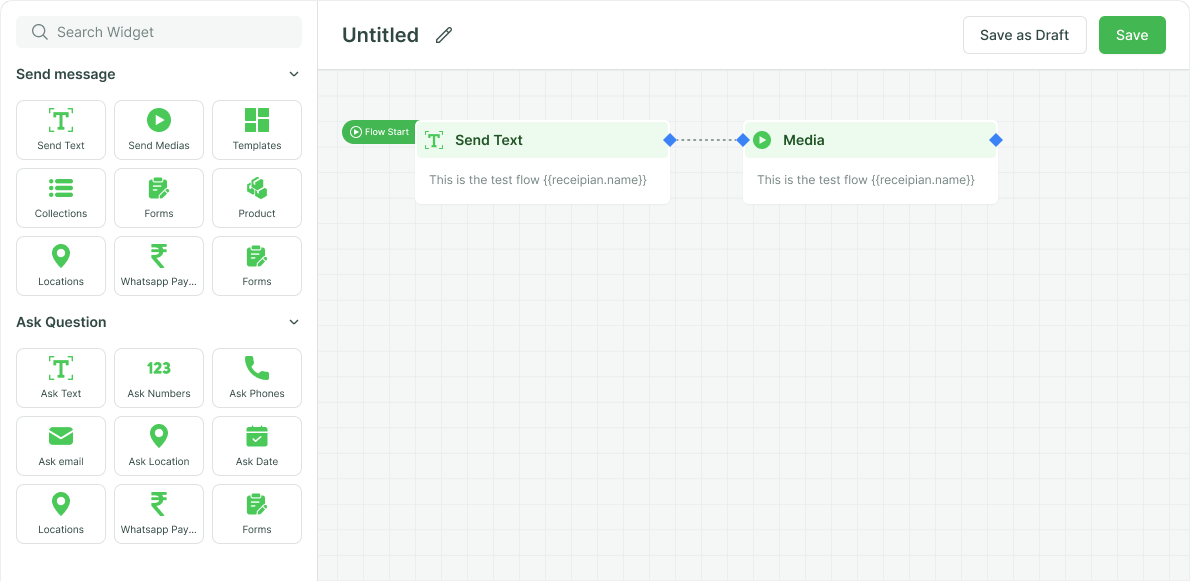The height and width of the screenshot is (581, 1190).
Task: Pick the Ask Numbers widget
Action: 158,378
